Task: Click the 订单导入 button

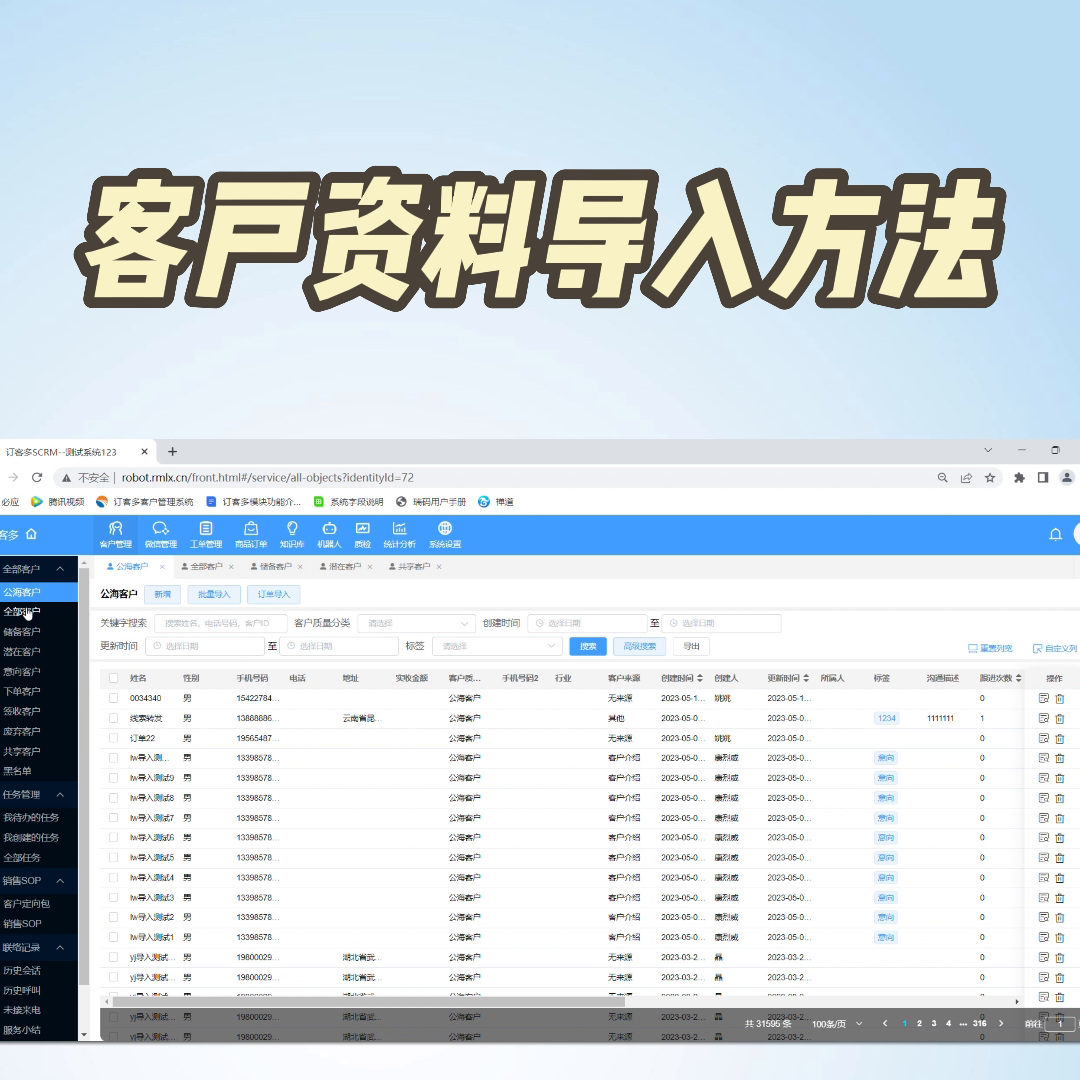Action: click(273, 594)
